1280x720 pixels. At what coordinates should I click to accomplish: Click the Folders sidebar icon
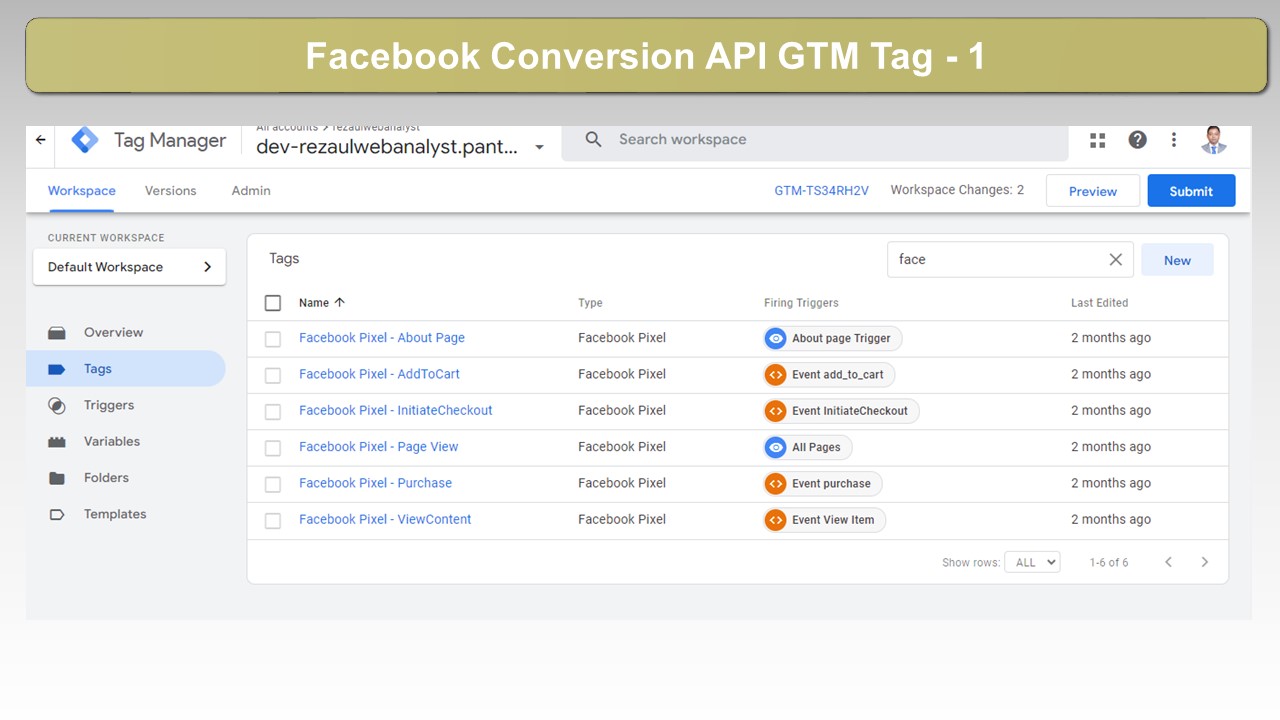(x=57, y=478)
